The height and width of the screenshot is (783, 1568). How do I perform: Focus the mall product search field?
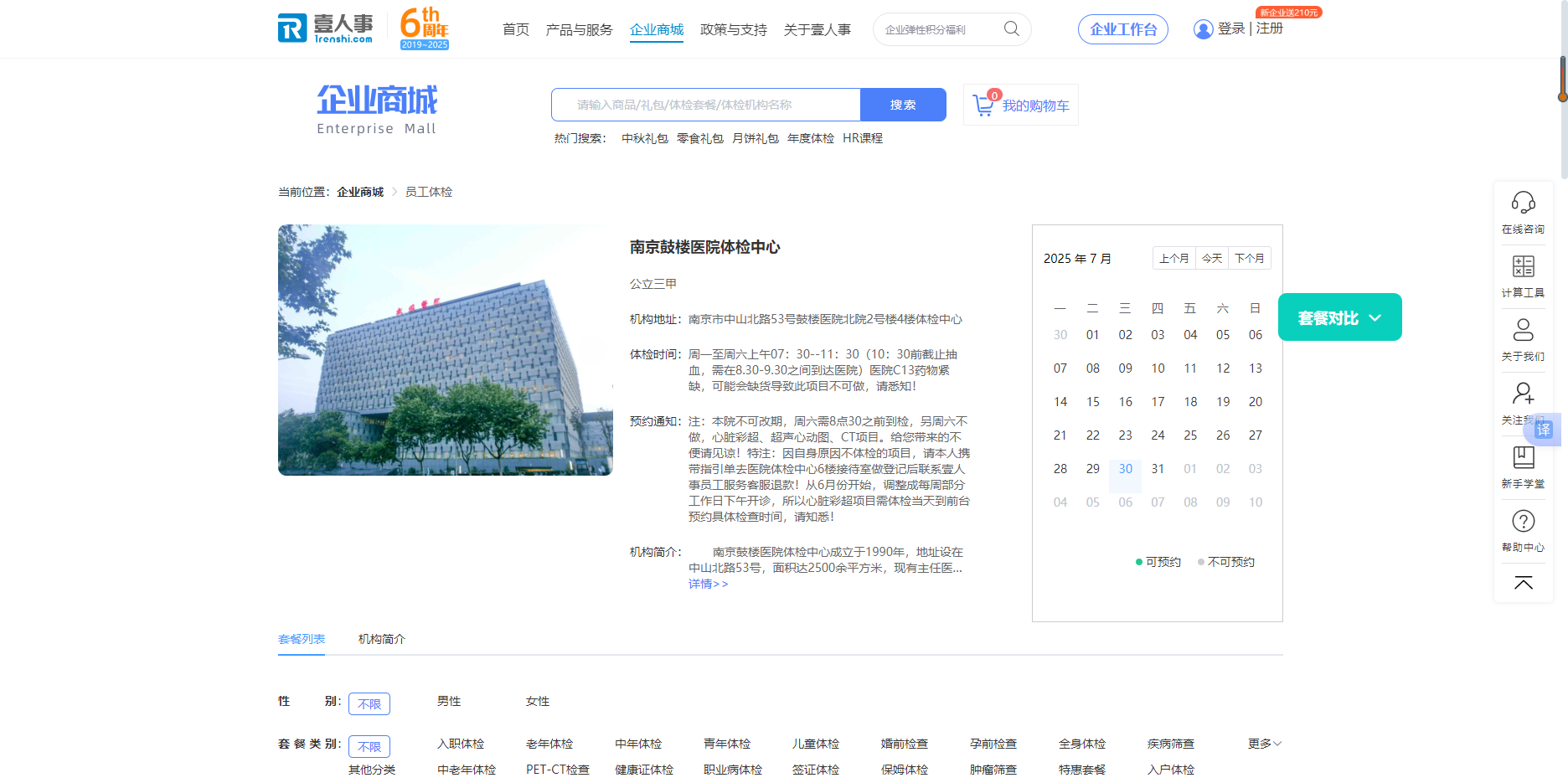tap(706, 105)
